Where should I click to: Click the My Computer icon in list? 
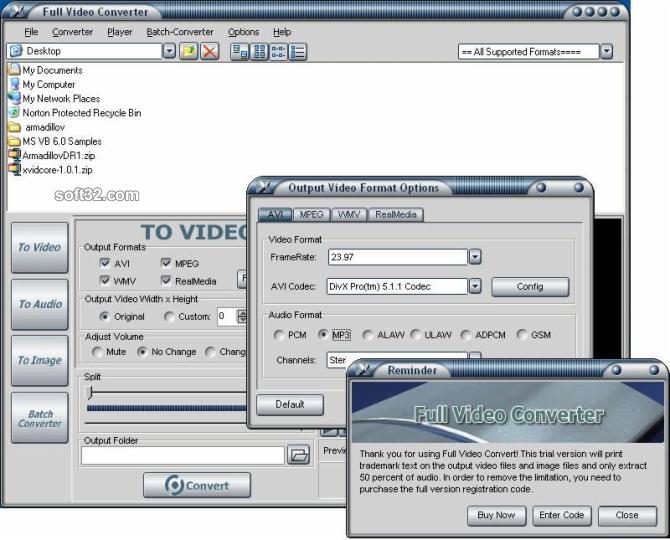point(15,84)
